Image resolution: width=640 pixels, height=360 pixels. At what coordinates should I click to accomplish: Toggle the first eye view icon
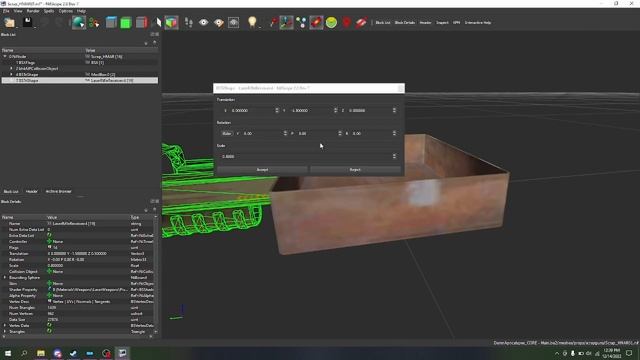click(203, 22)
